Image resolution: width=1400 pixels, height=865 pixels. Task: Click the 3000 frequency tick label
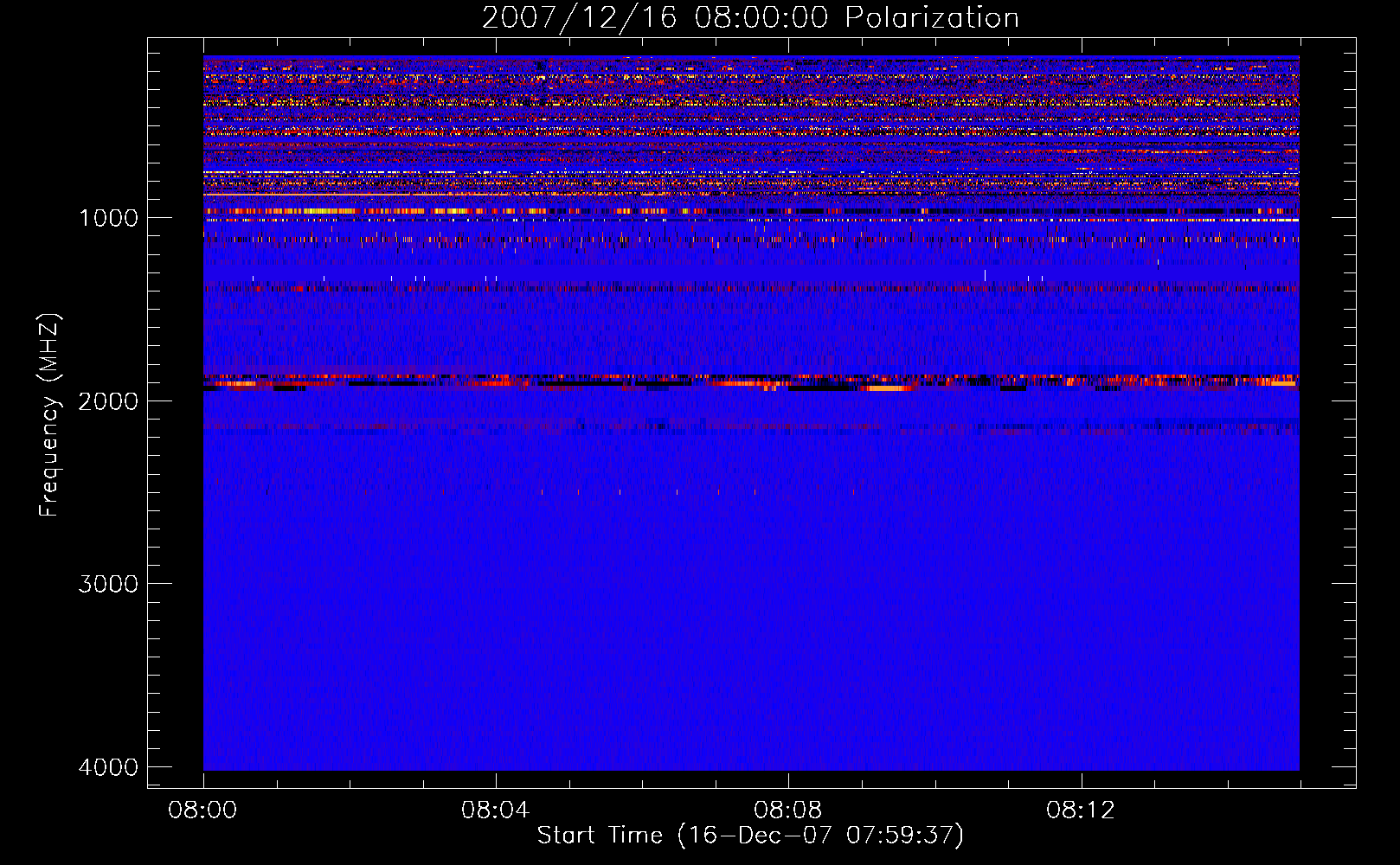point(109,584)
